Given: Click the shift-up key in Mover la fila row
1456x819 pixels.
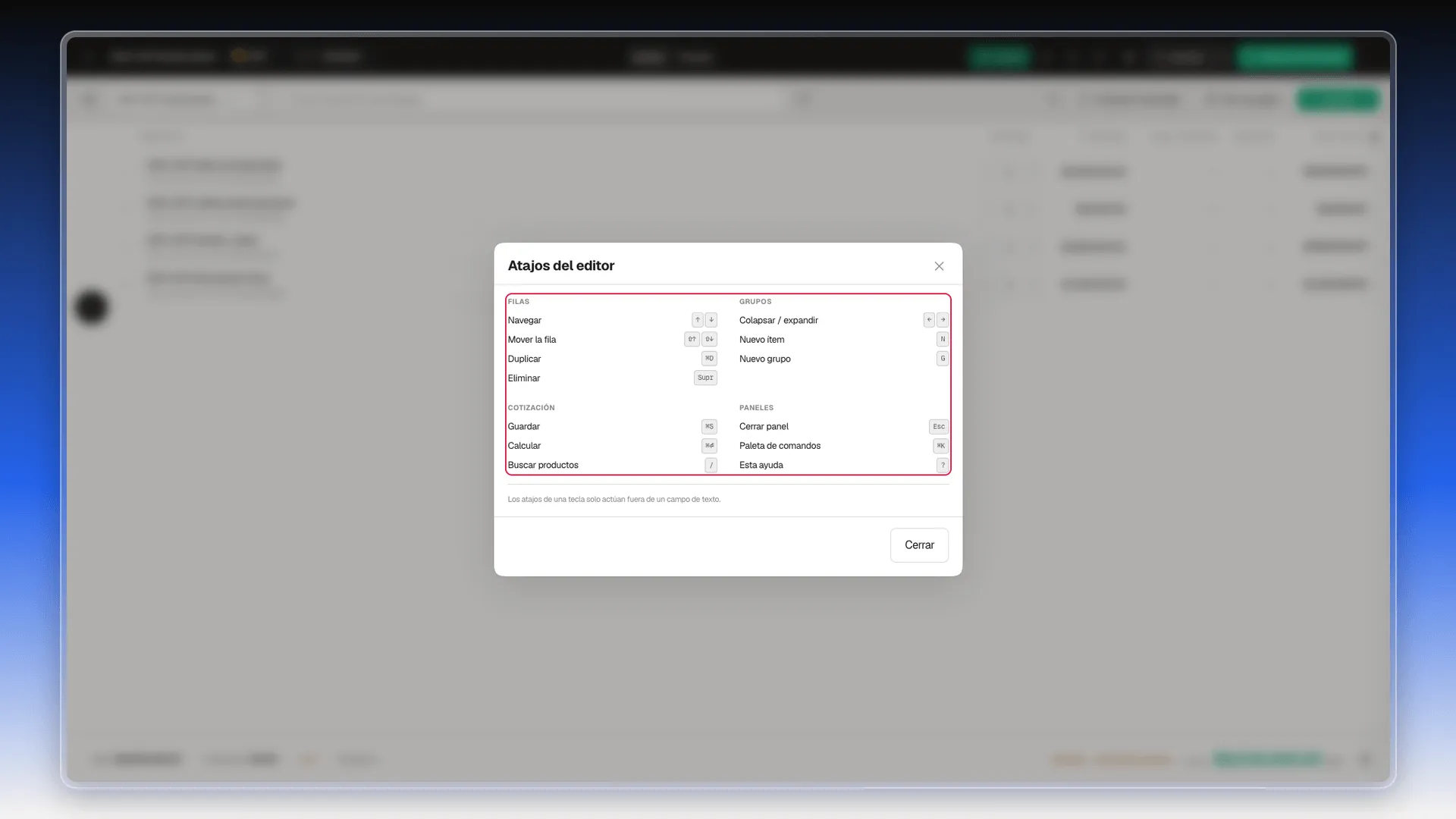Looking at the screenshot, I should [692, 340].
